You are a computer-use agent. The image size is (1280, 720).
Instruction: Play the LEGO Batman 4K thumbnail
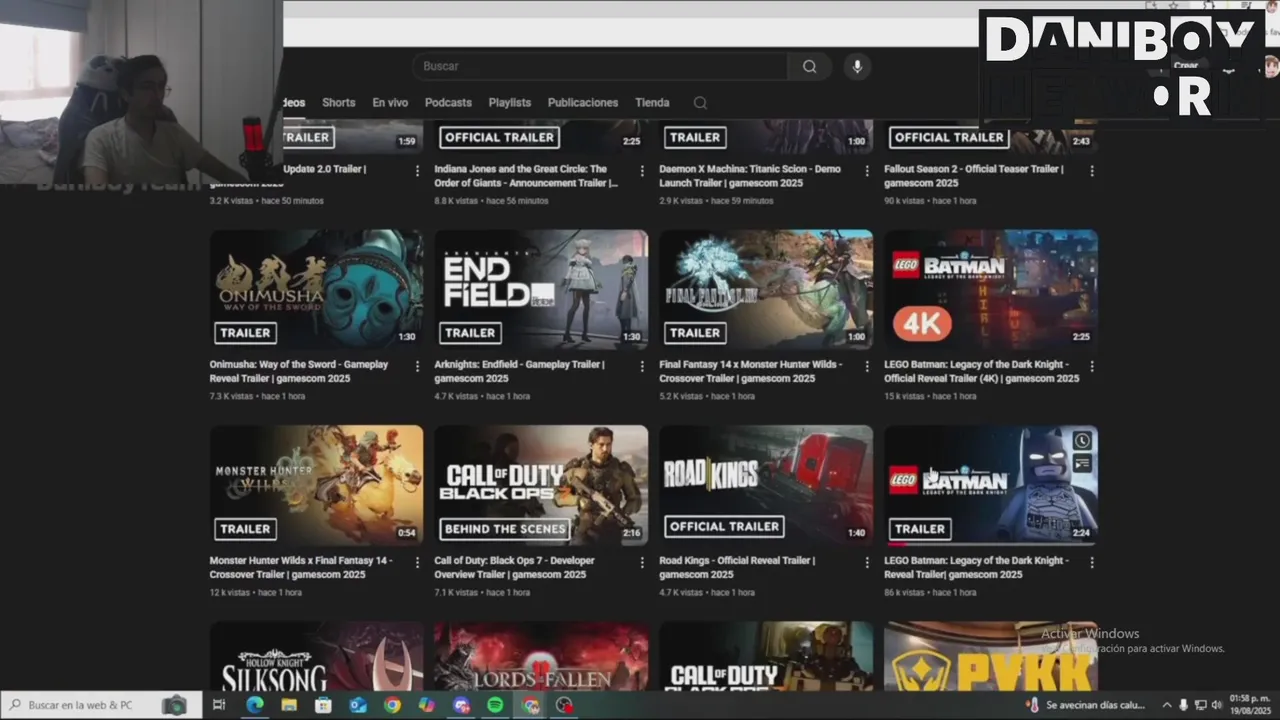pos(991,289)
